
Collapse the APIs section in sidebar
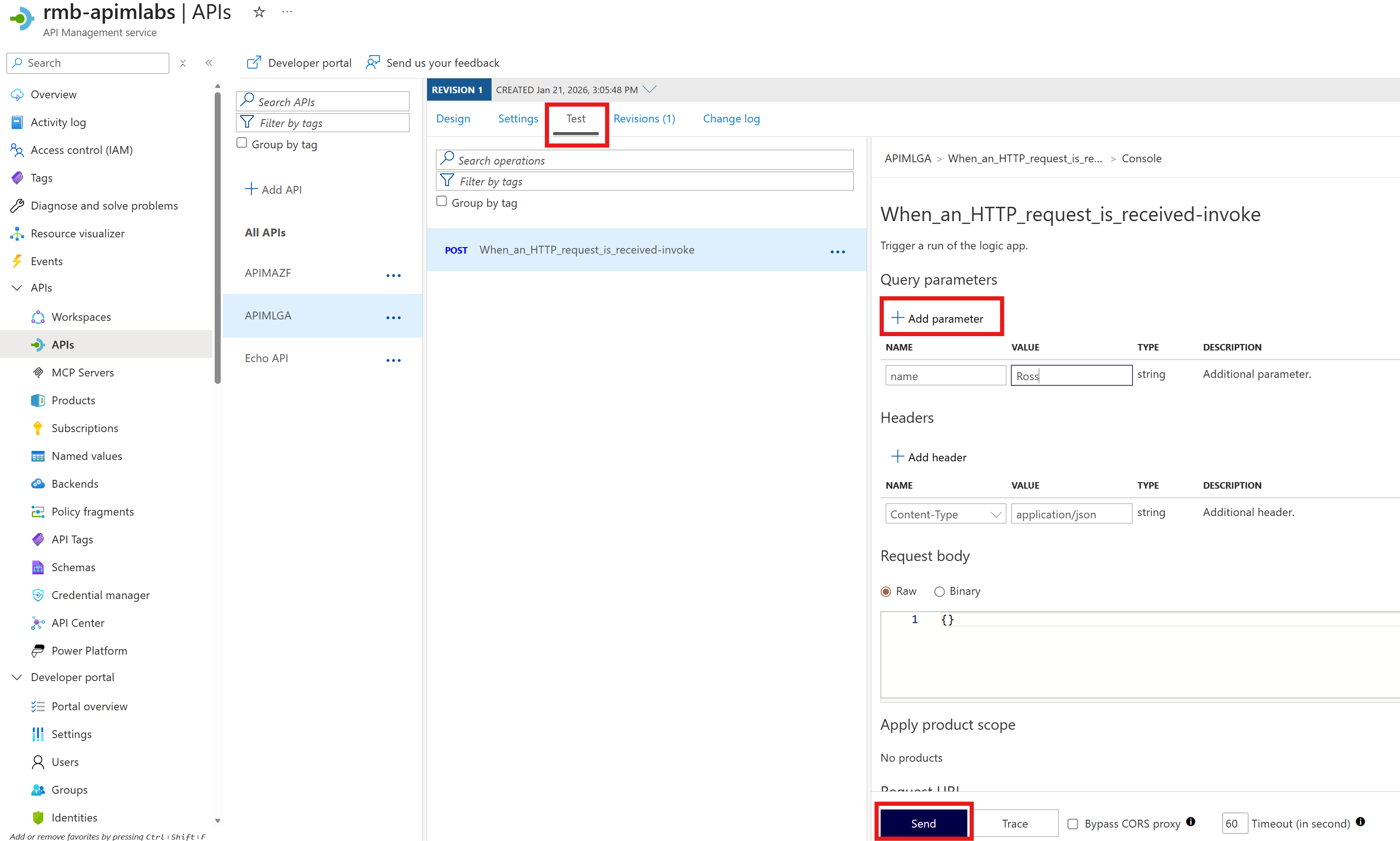tap(17, 288)
